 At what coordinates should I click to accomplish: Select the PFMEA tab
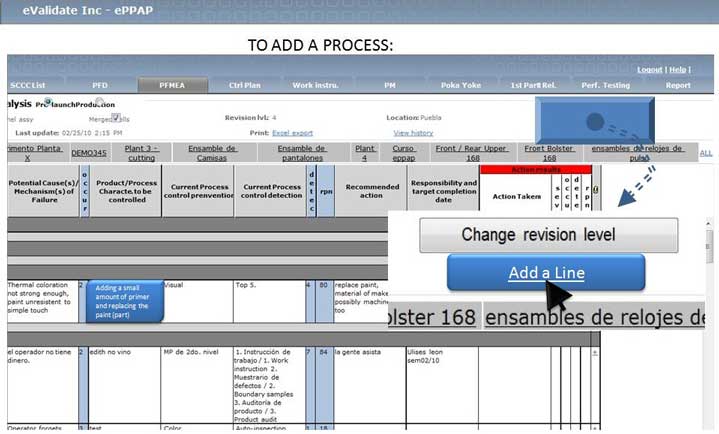pyautogui.click(x=172, y=85)
